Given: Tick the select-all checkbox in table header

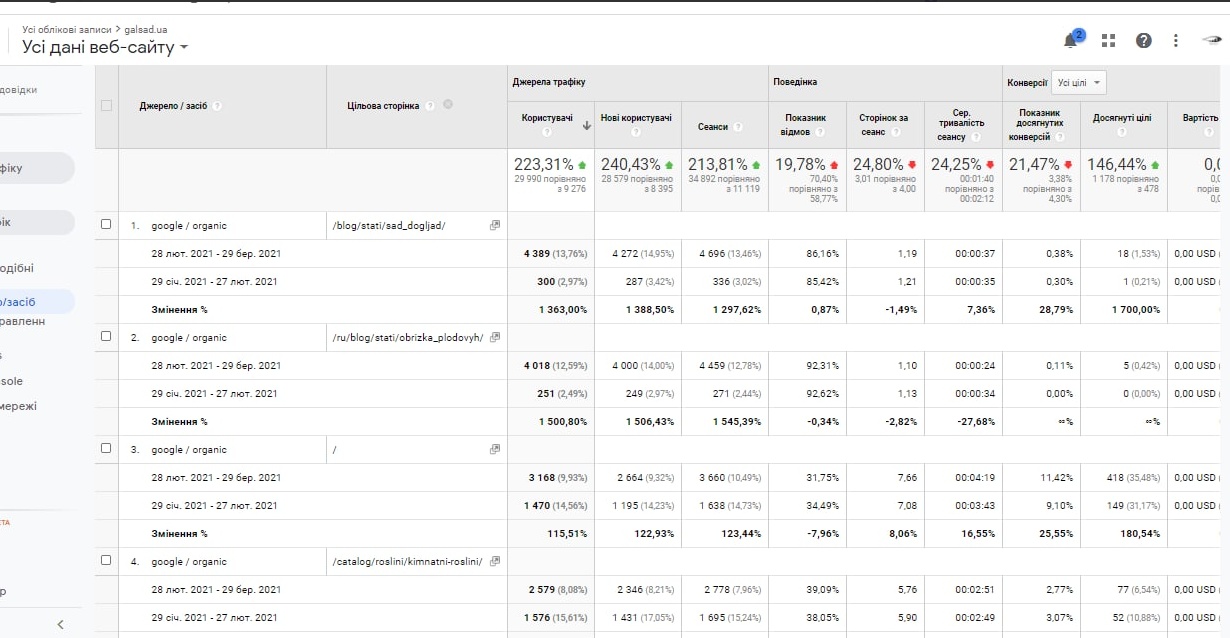Looking at the screenshot, I should 106,106.
